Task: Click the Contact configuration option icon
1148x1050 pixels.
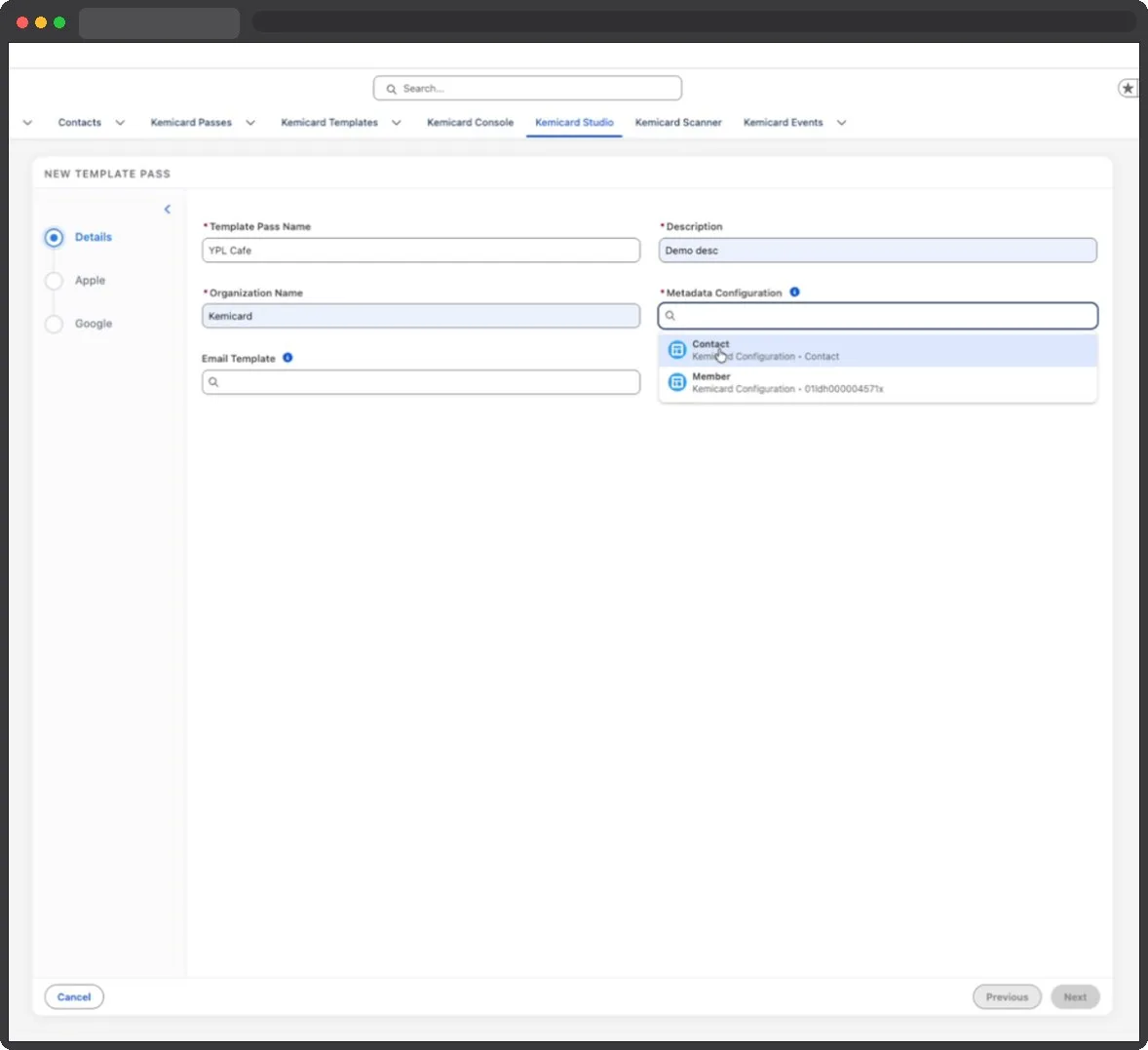Action: coord(677,349)
